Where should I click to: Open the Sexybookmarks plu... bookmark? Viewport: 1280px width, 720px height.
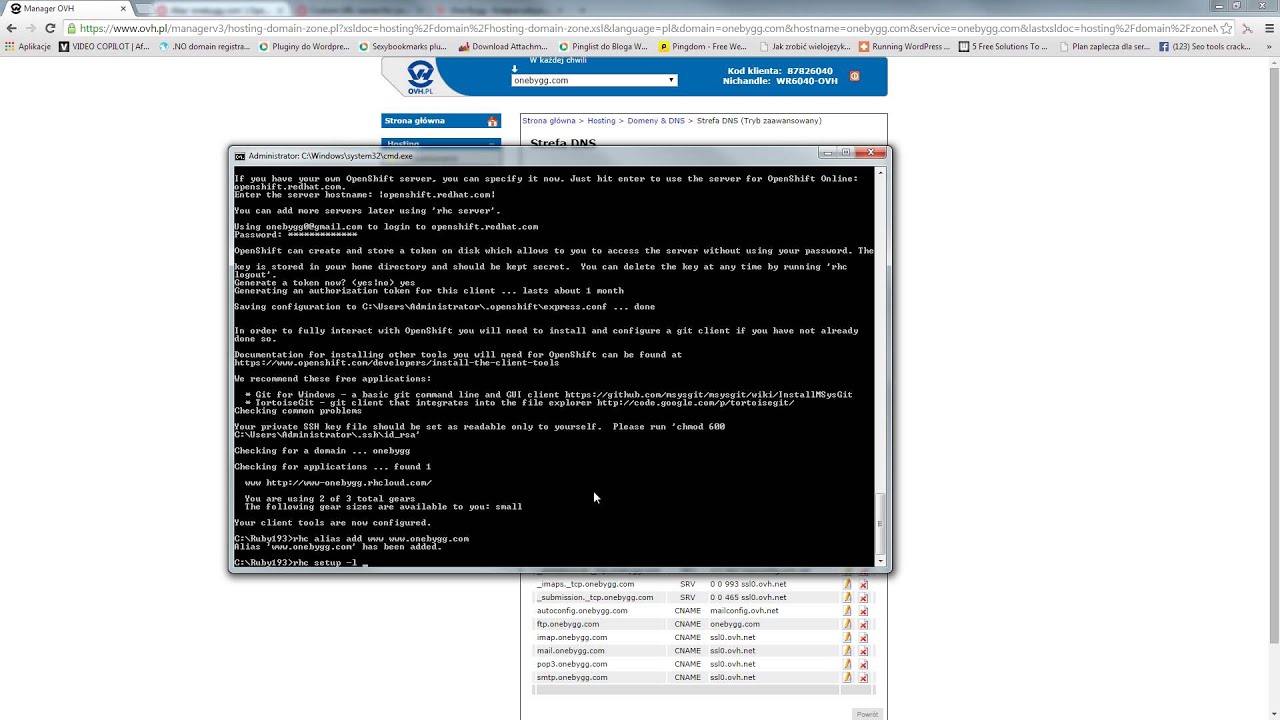pos(402,46)
